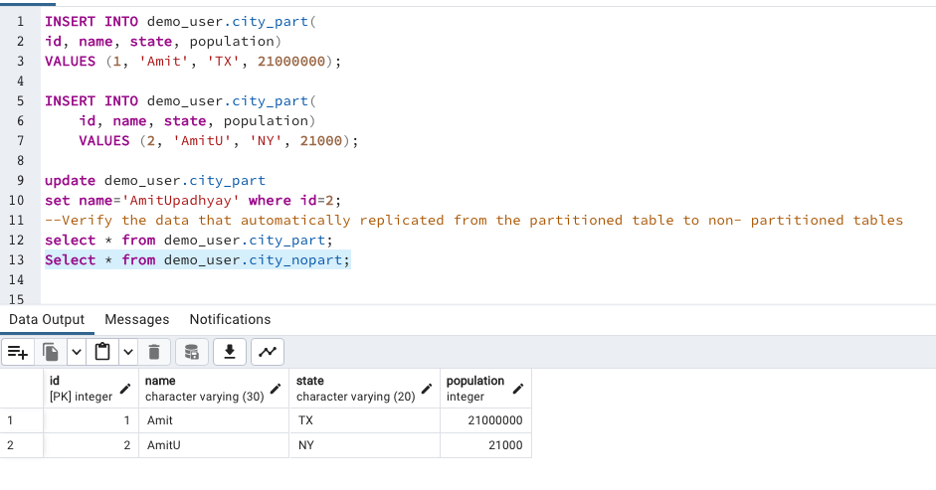The image size is (936, 490).
Task: Open the paste options dropdown arrow
Action: pyautogui.click(x=128, y=352)
